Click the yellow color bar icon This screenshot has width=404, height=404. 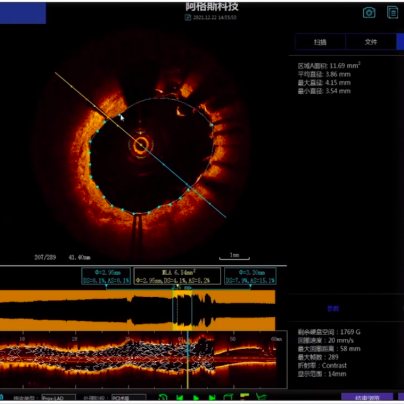[x=244, y=397]
